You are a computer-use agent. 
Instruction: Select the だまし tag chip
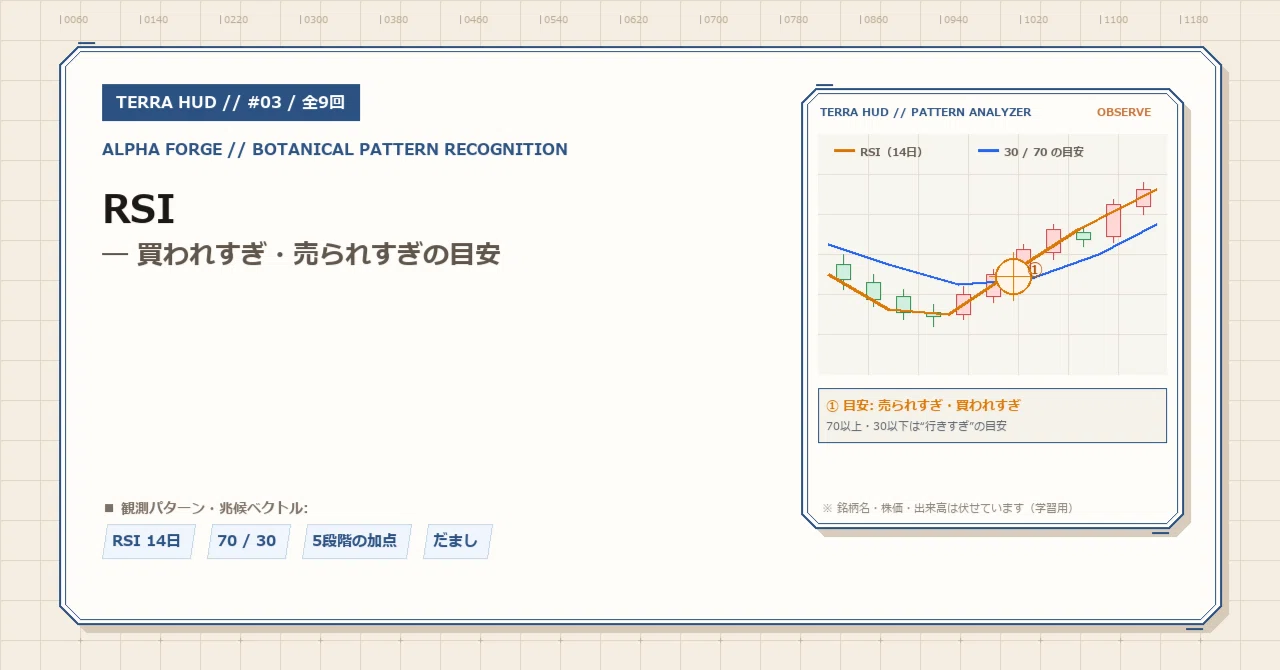pyautogui.click(x=456, y=541)
